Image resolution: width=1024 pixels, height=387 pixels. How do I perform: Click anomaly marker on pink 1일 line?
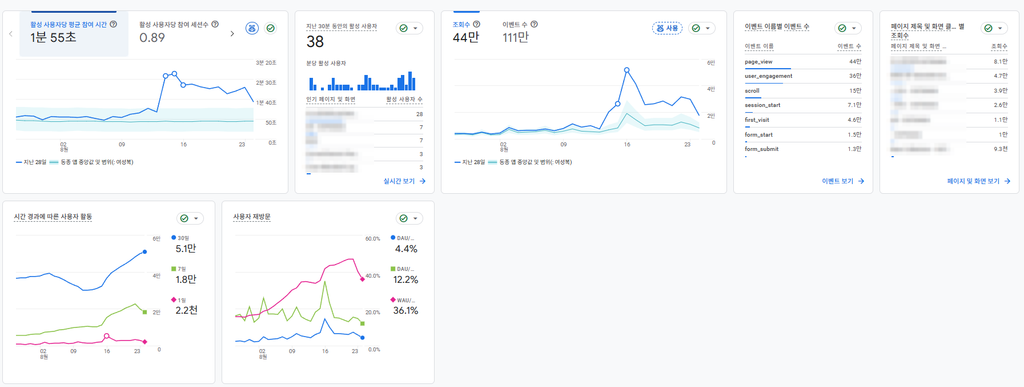(106, 337)
